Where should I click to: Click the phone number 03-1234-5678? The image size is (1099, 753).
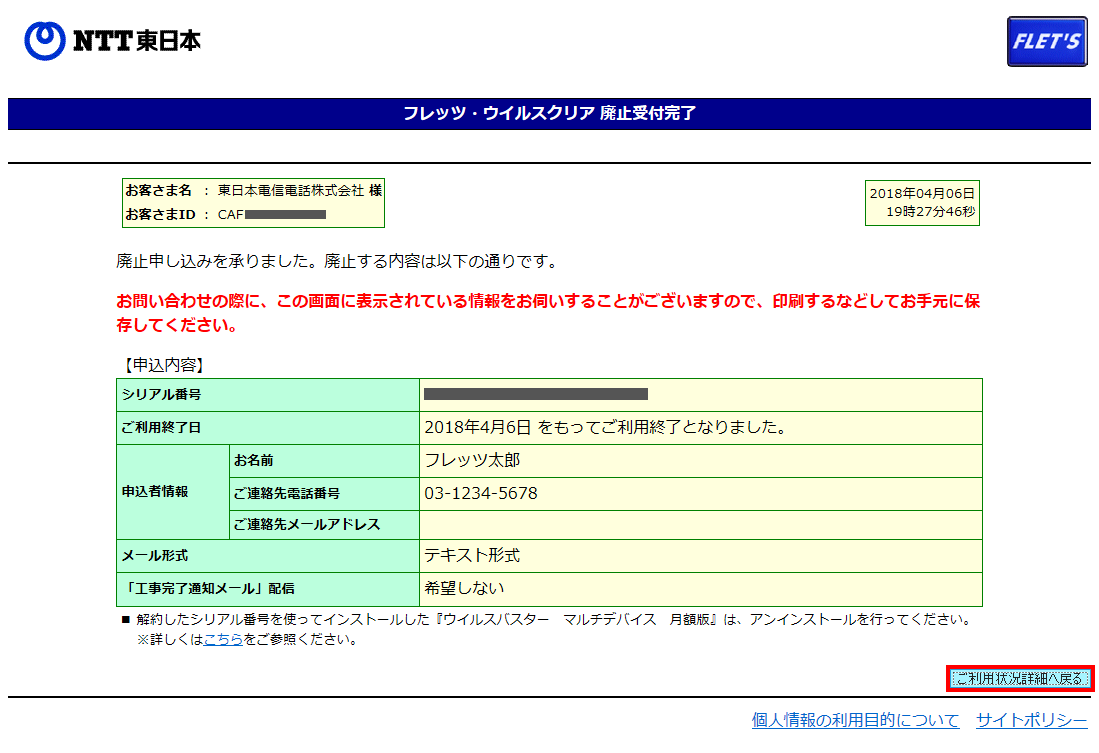(x=481, y=494)
